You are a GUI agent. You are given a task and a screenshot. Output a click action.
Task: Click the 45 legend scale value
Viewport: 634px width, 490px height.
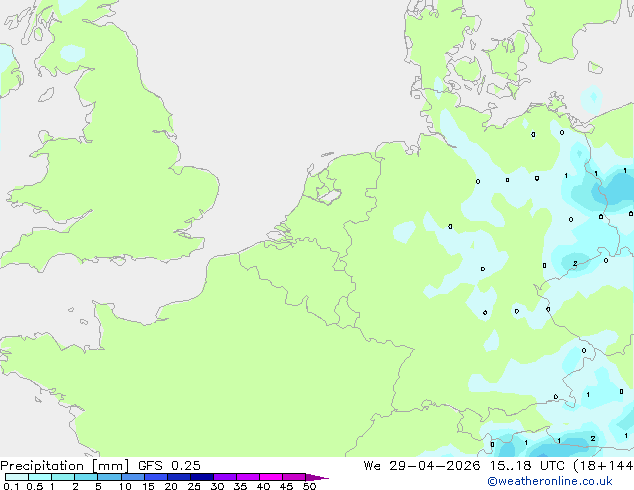point(286,486)
